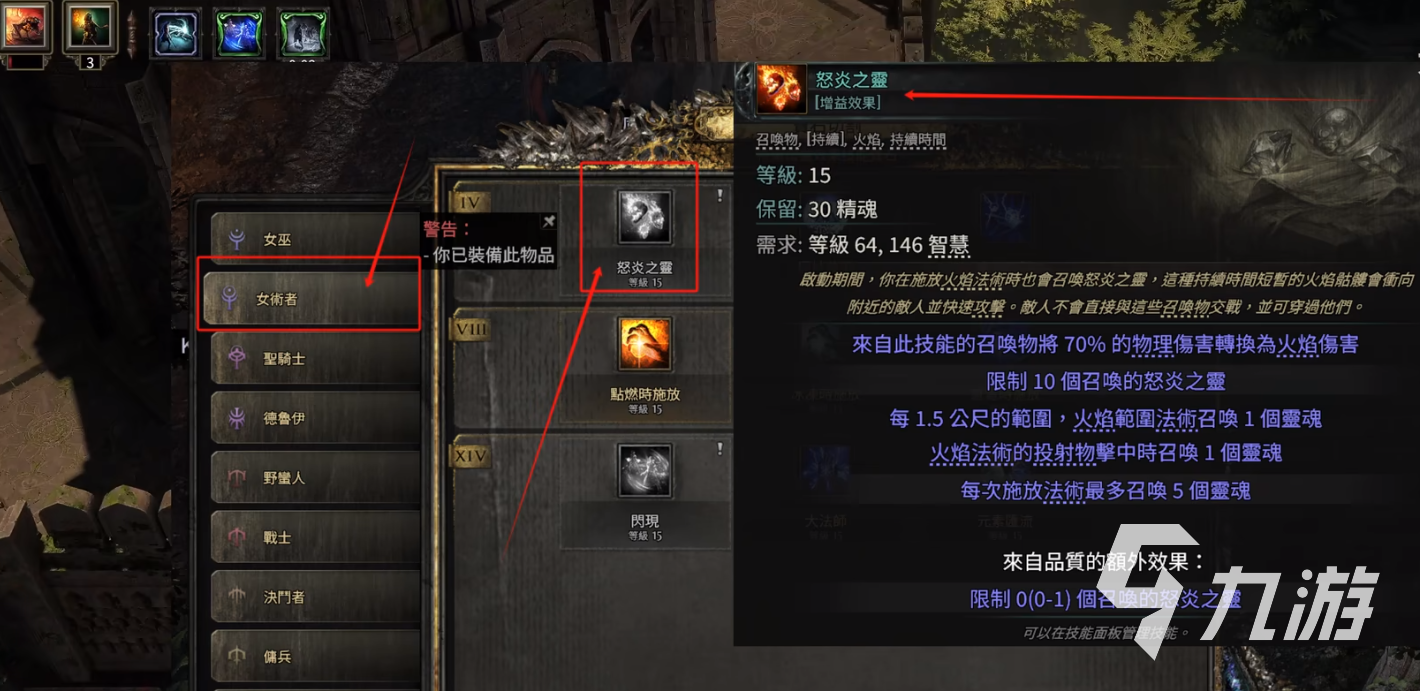Close the 警告 warning popup
This screenshot has height=691, width=1420.
(x=548, y=222)
